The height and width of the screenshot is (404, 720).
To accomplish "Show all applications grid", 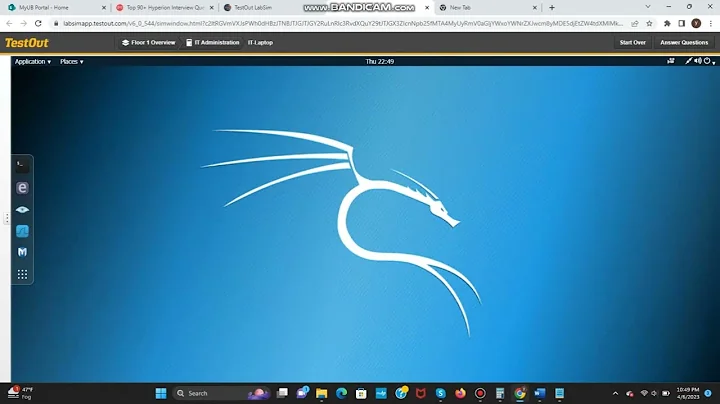I will pos(22,275).
